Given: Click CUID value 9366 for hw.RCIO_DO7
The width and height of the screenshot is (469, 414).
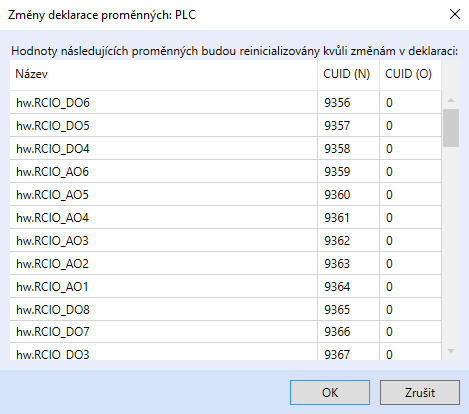Looking at the screenshot, I should 337,332.
